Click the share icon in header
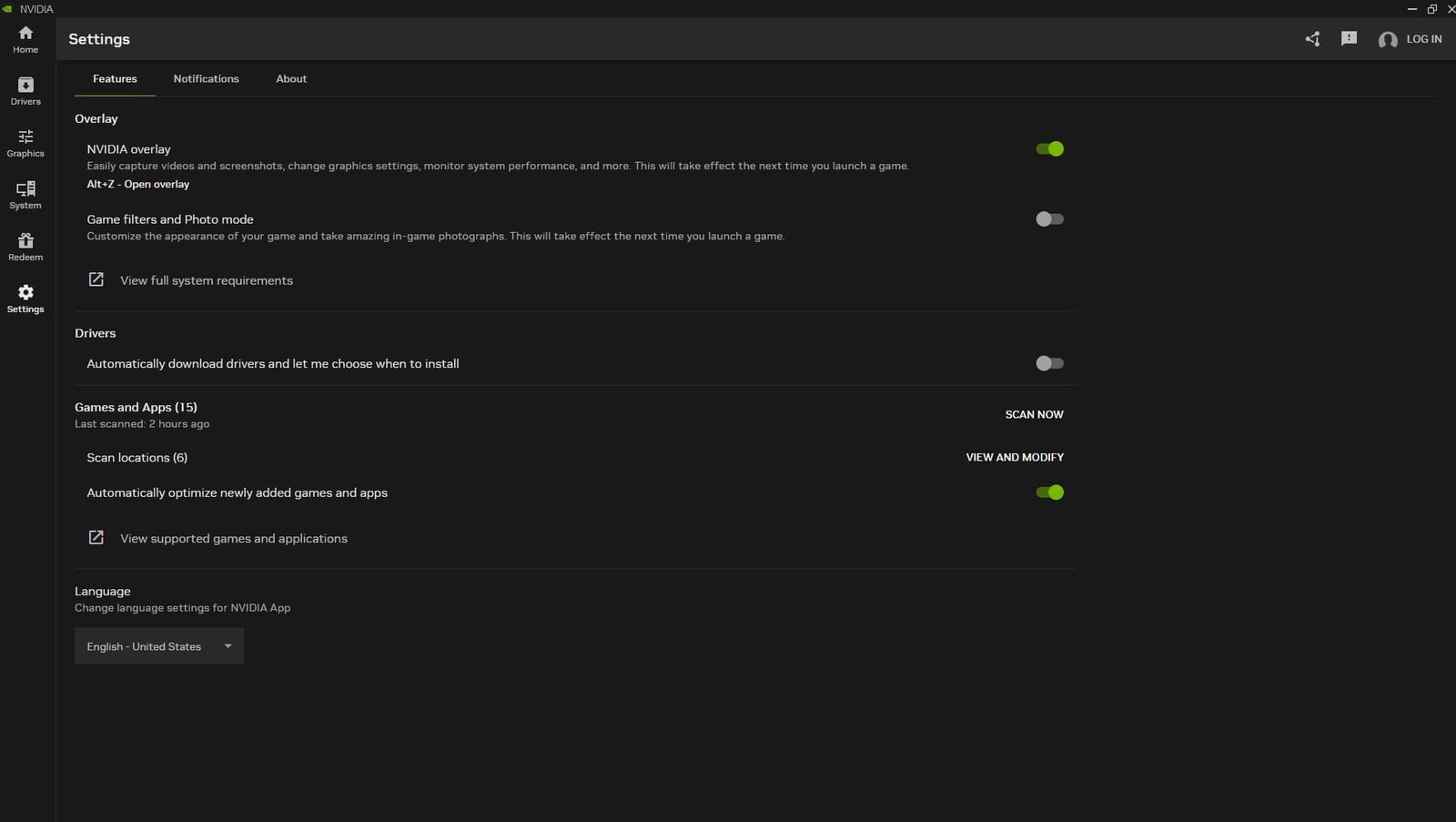Screen dimensions: 1456x822 coord(1311,39)
